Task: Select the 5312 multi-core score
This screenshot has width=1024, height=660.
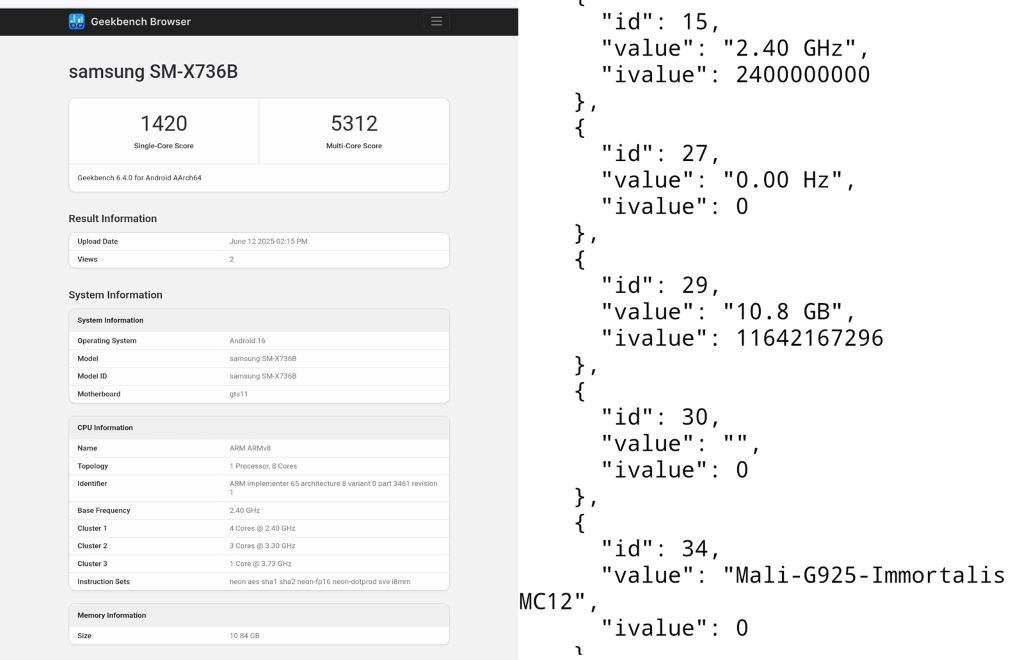Action: pyautogui.click(x=354, y=123)
